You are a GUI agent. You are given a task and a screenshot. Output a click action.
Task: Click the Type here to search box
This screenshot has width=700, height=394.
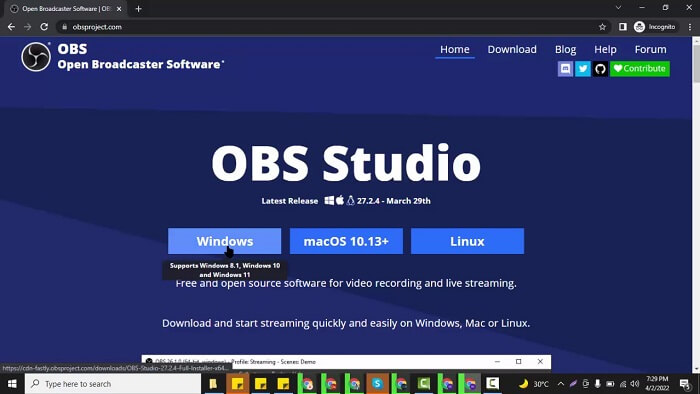(x=113, y=384)
